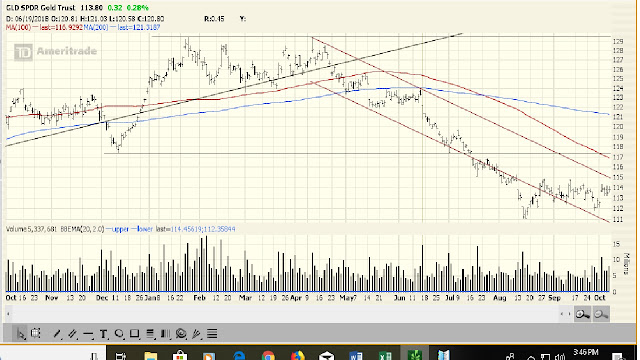Open the line style list menu
Viewport: 640px width, 360px height.
pyautogui.click(x=212, y=334)
